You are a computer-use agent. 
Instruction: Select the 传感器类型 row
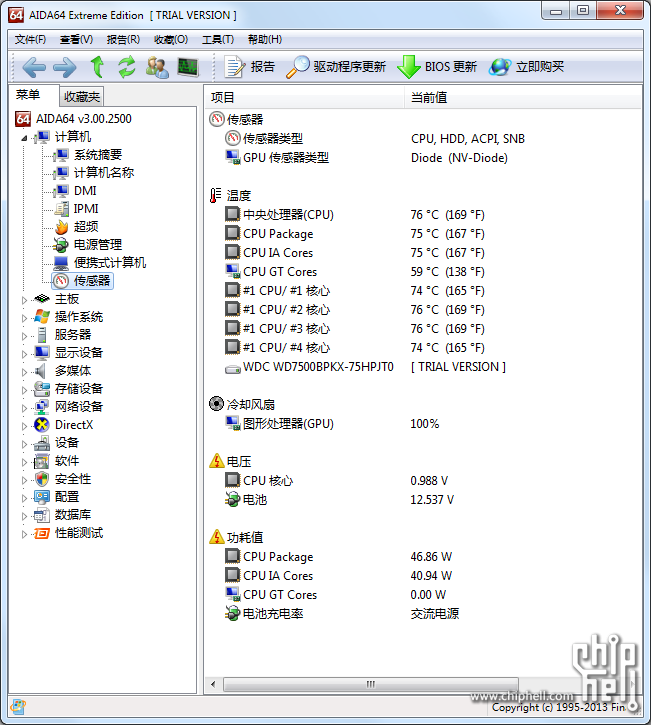coord(423,138)
